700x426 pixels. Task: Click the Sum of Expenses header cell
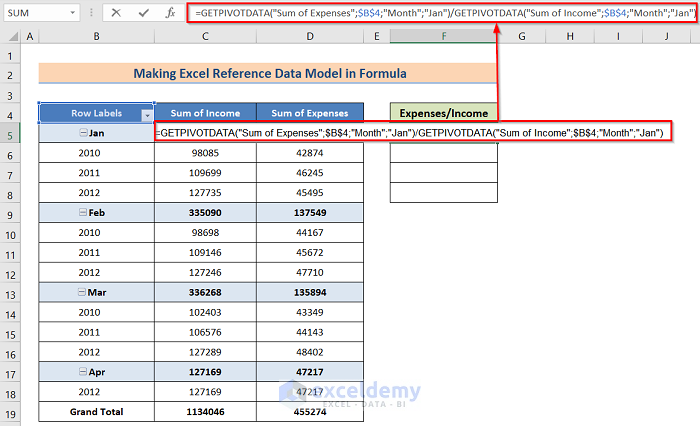[309, 113]
